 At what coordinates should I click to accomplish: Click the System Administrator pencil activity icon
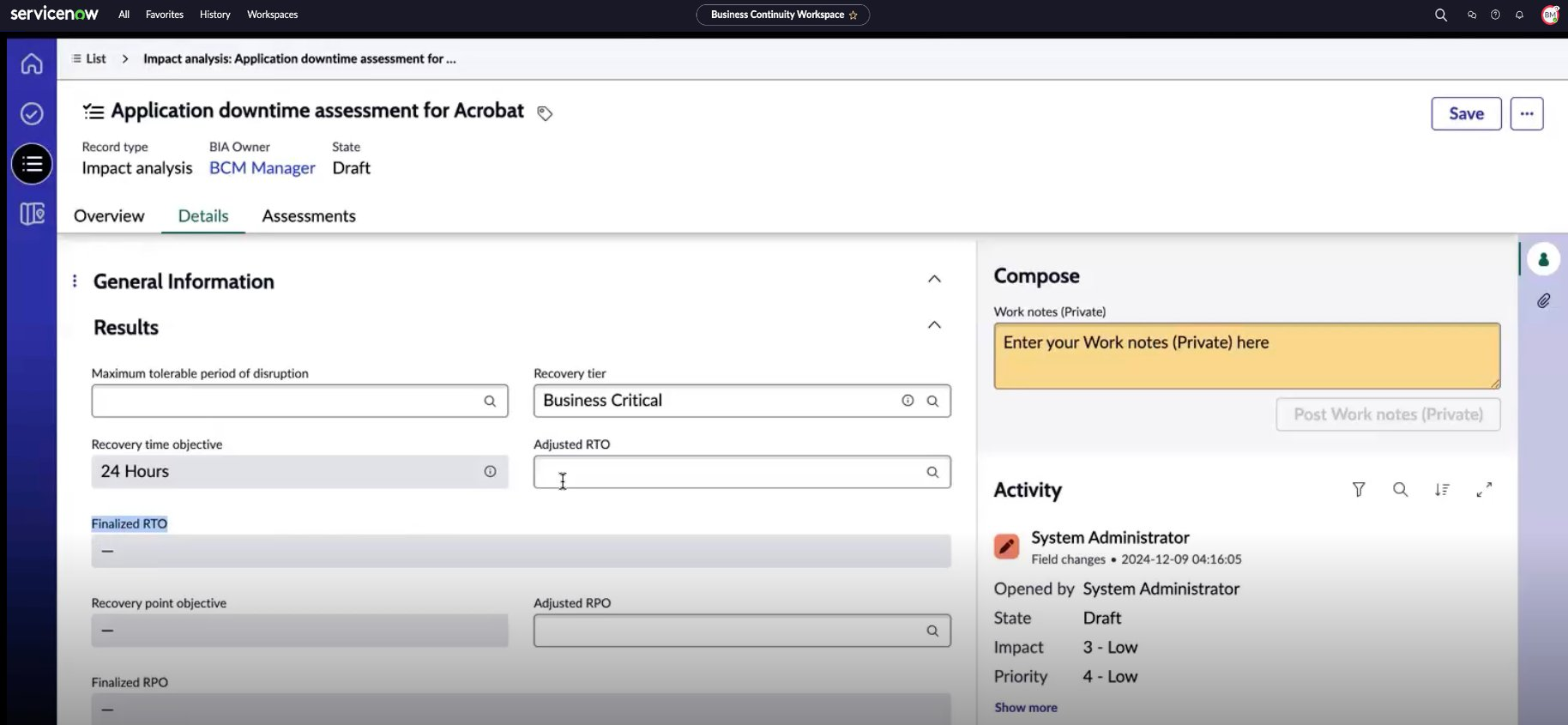point(1006,547)
